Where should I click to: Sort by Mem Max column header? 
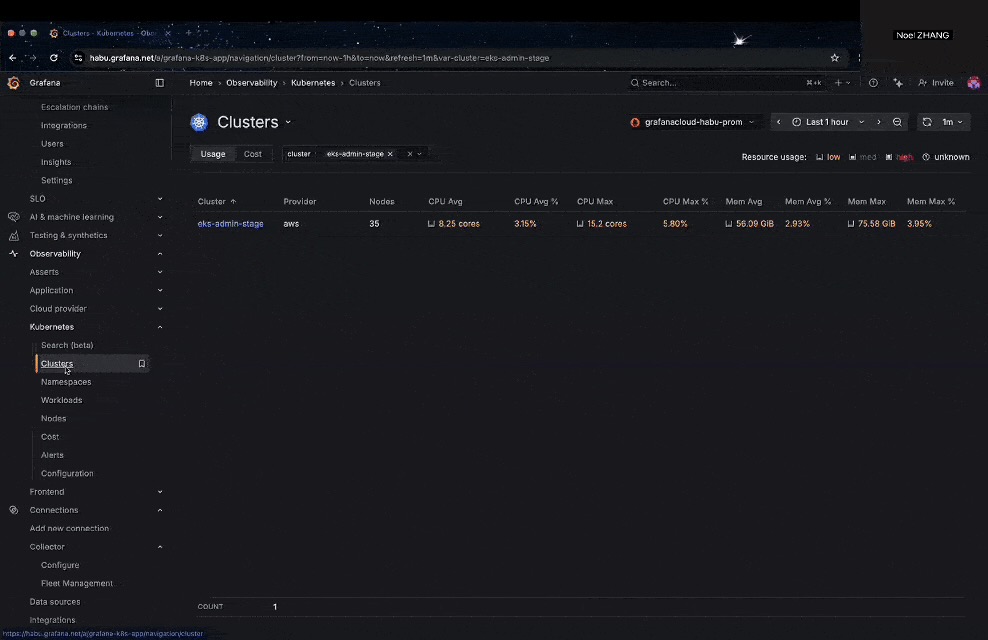point(866,202)
